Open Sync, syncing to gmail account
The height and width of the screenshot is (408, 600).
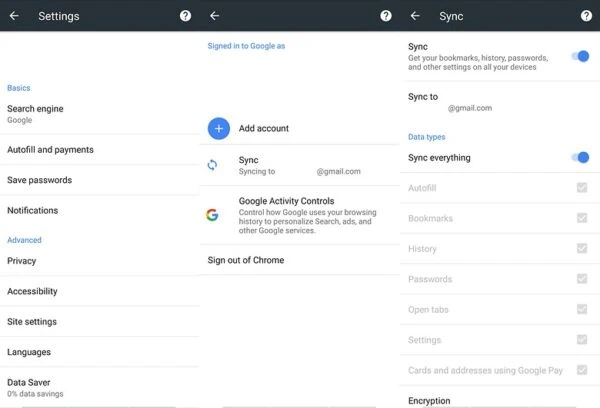(x=300, y=165)
